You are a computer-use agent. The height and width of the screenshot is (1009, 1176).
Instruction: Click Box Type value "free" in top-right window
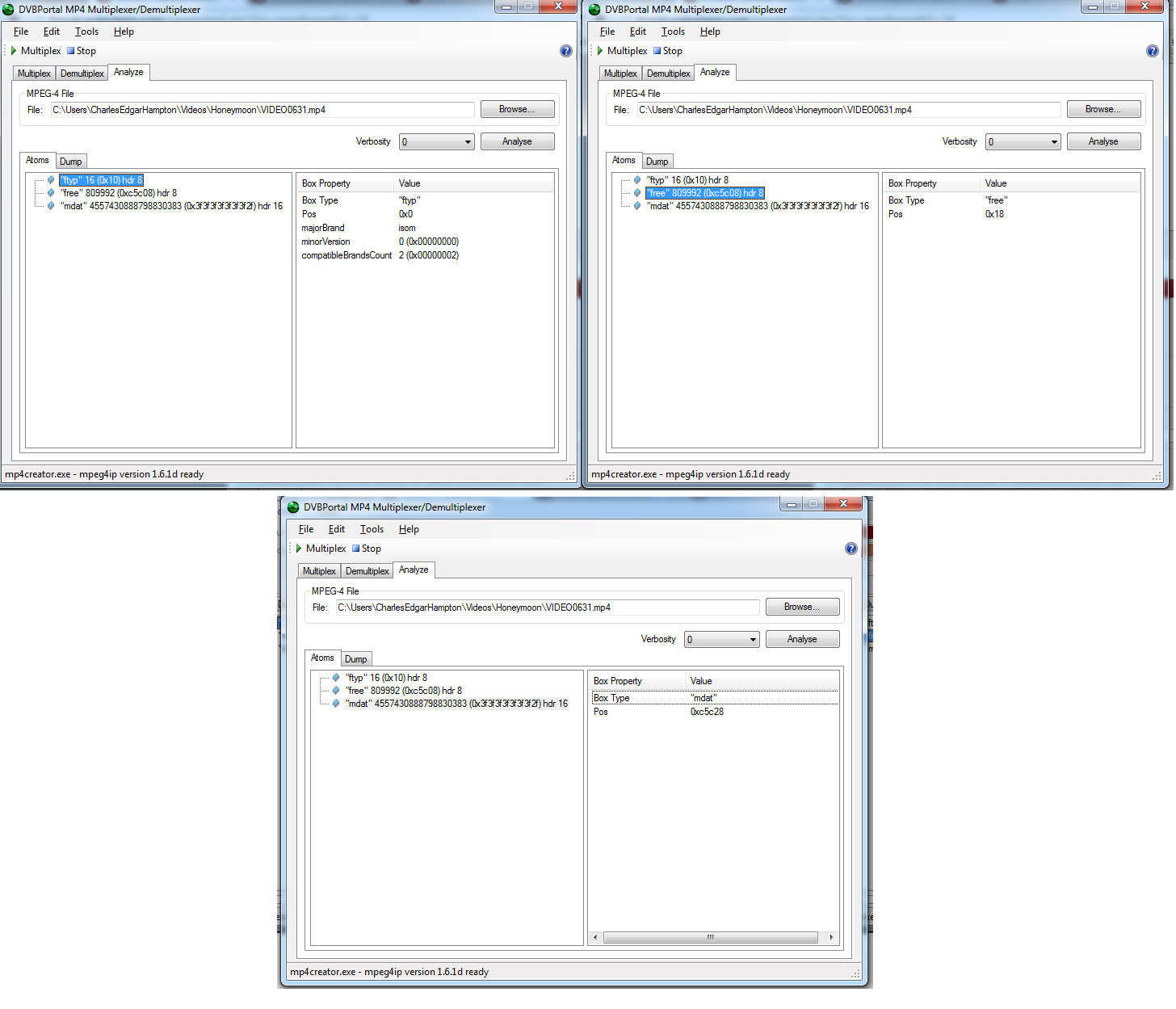(x=996, y=200)
